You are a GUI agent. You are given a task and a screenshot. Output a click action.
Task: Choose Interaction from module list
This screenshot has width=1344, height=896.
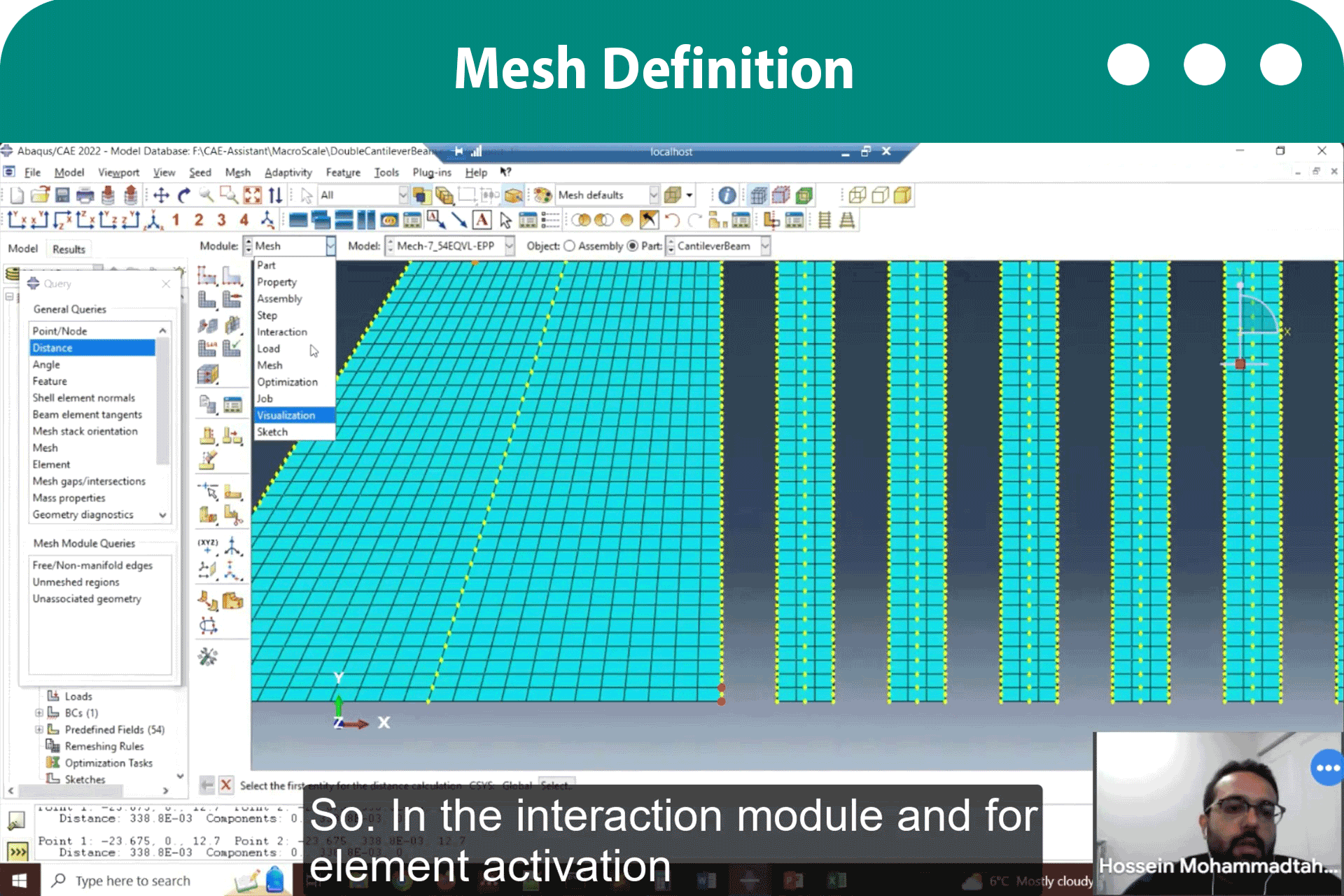point(294,332)
